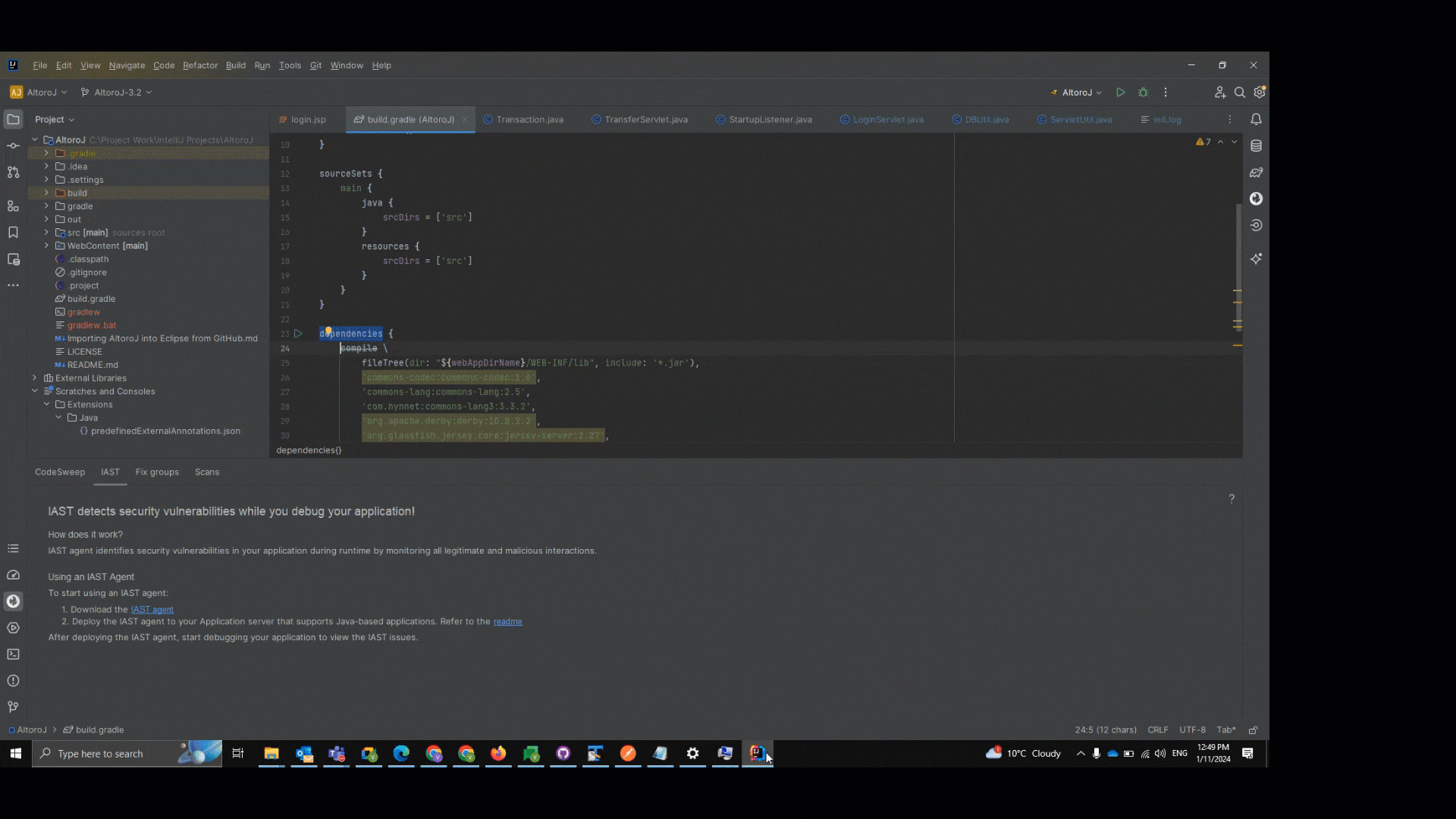Switch to the Fix groups tab

157,472
